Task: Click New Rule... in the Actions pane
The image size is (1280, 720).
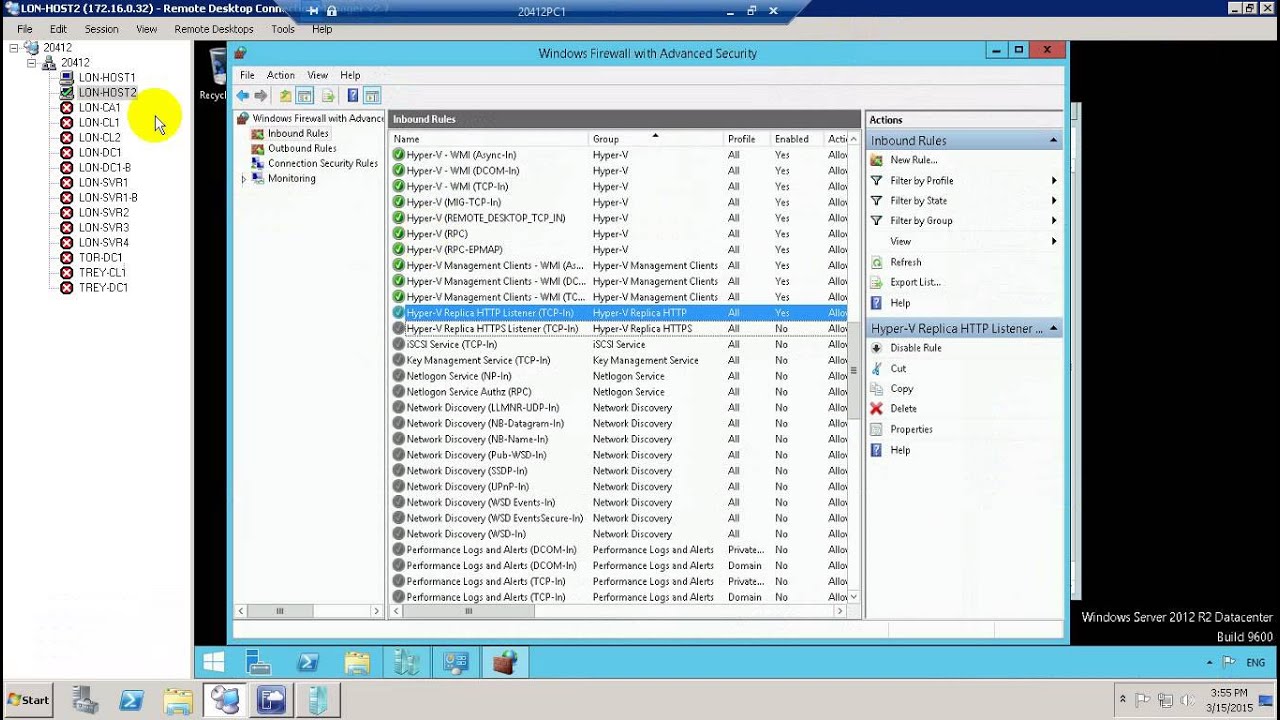Action: coord(914,160)
